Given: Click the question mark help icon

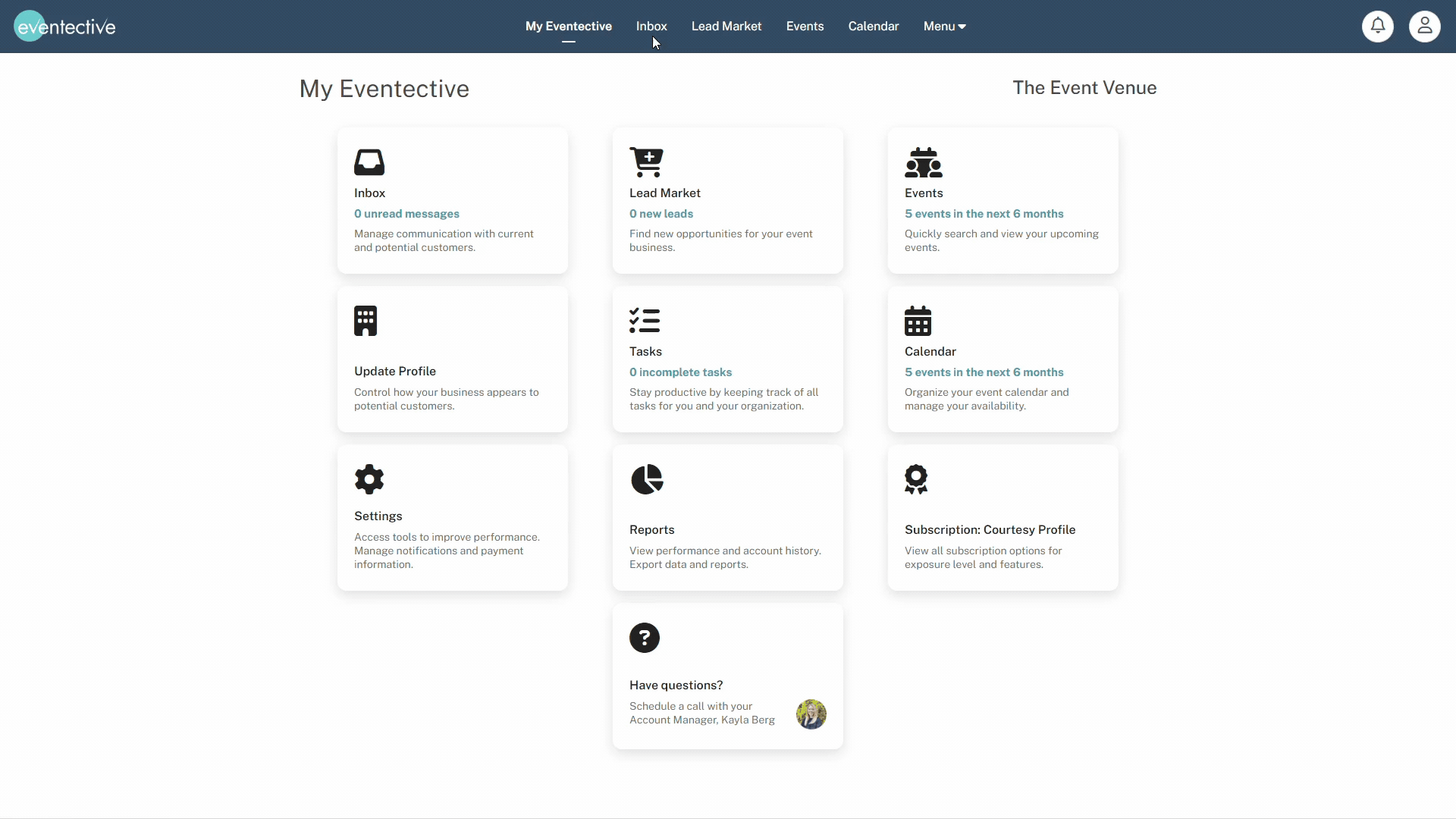Looking at the screenshot, I should pyautogui.click(x=645, y=638).
